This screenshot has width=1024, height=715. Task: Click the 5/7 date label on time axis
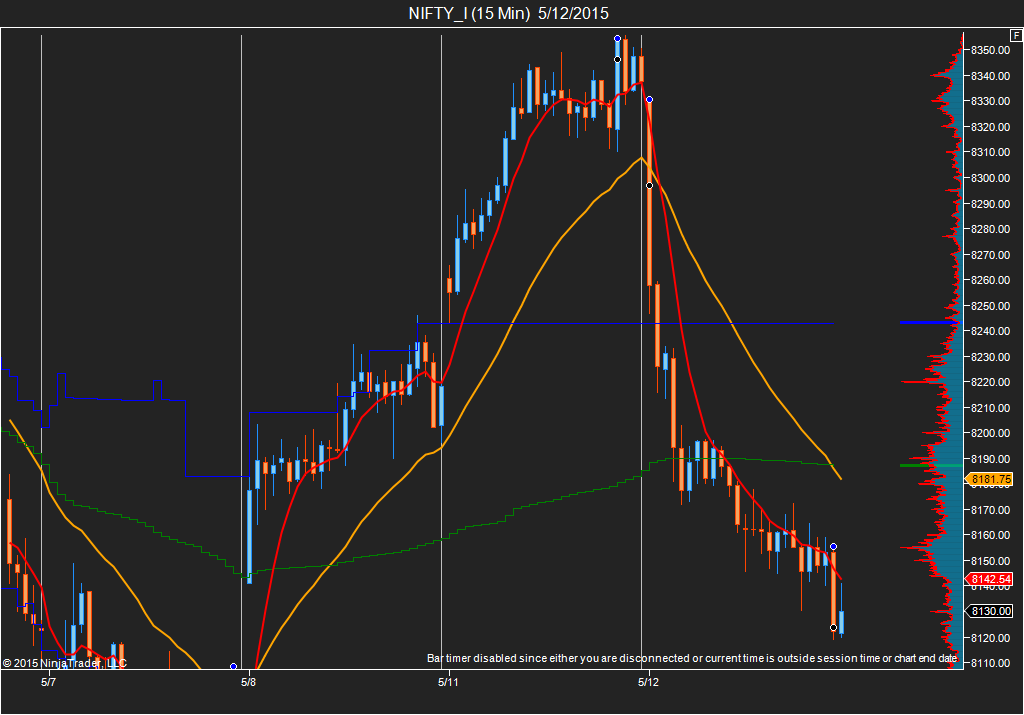(48, 682)
